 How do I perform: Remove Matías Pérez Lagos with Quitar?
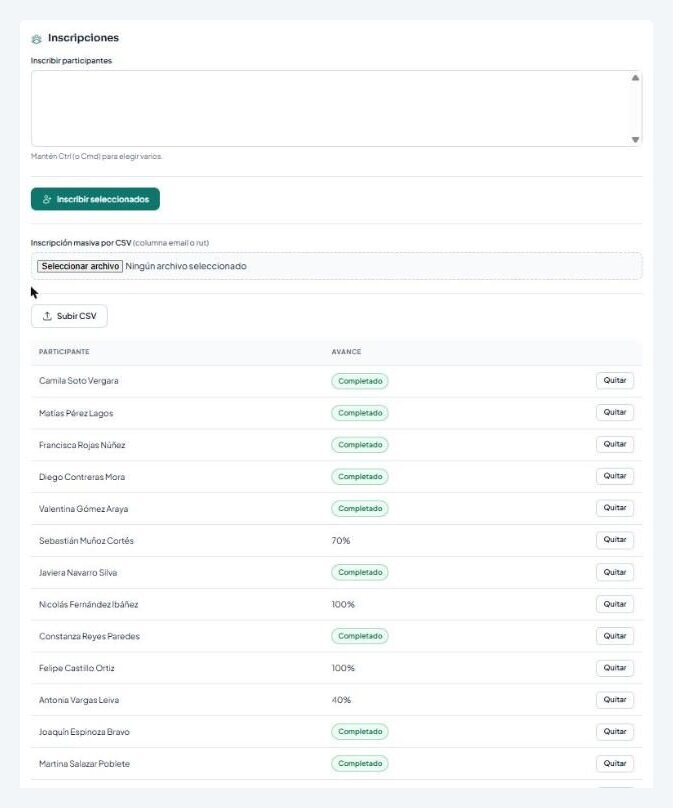(615, 412)
